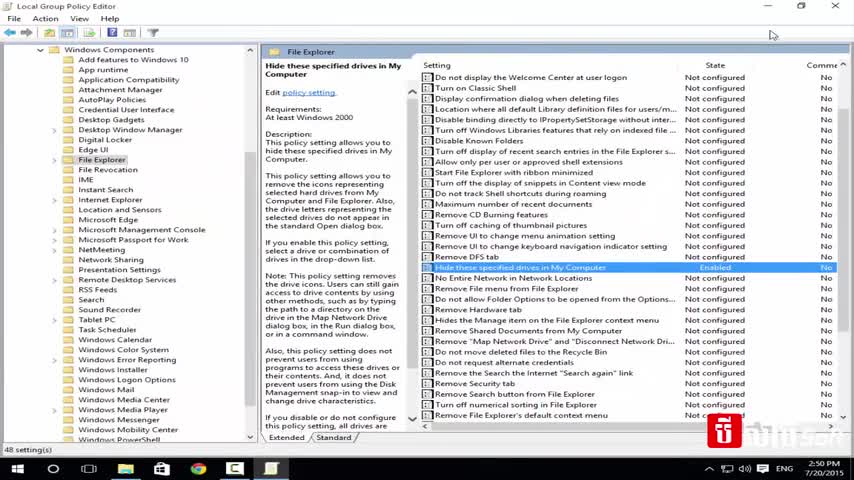The image size is (854, 480).
Task: Expand the Windows Error Reporting node
Action: tap(54, 360)
